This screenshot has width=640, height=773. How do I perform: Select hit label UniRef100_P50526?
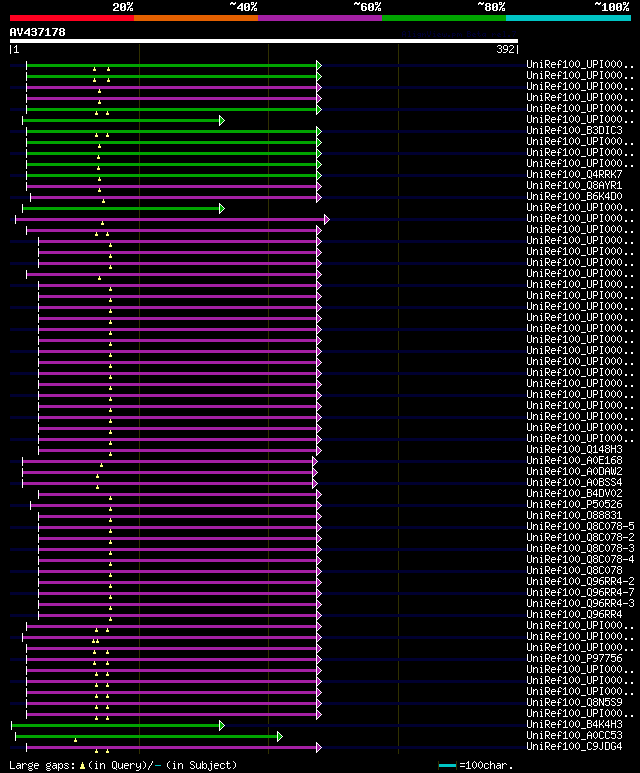click(x=574, y=504)
